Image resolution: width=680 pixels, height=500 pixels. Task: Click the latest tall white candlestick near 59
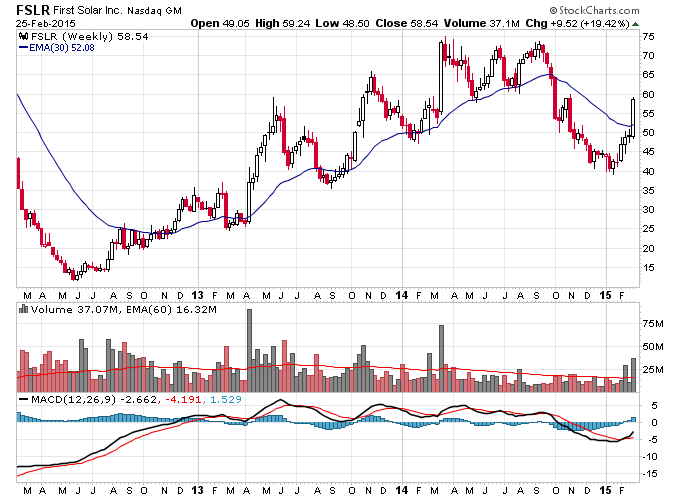633,118
